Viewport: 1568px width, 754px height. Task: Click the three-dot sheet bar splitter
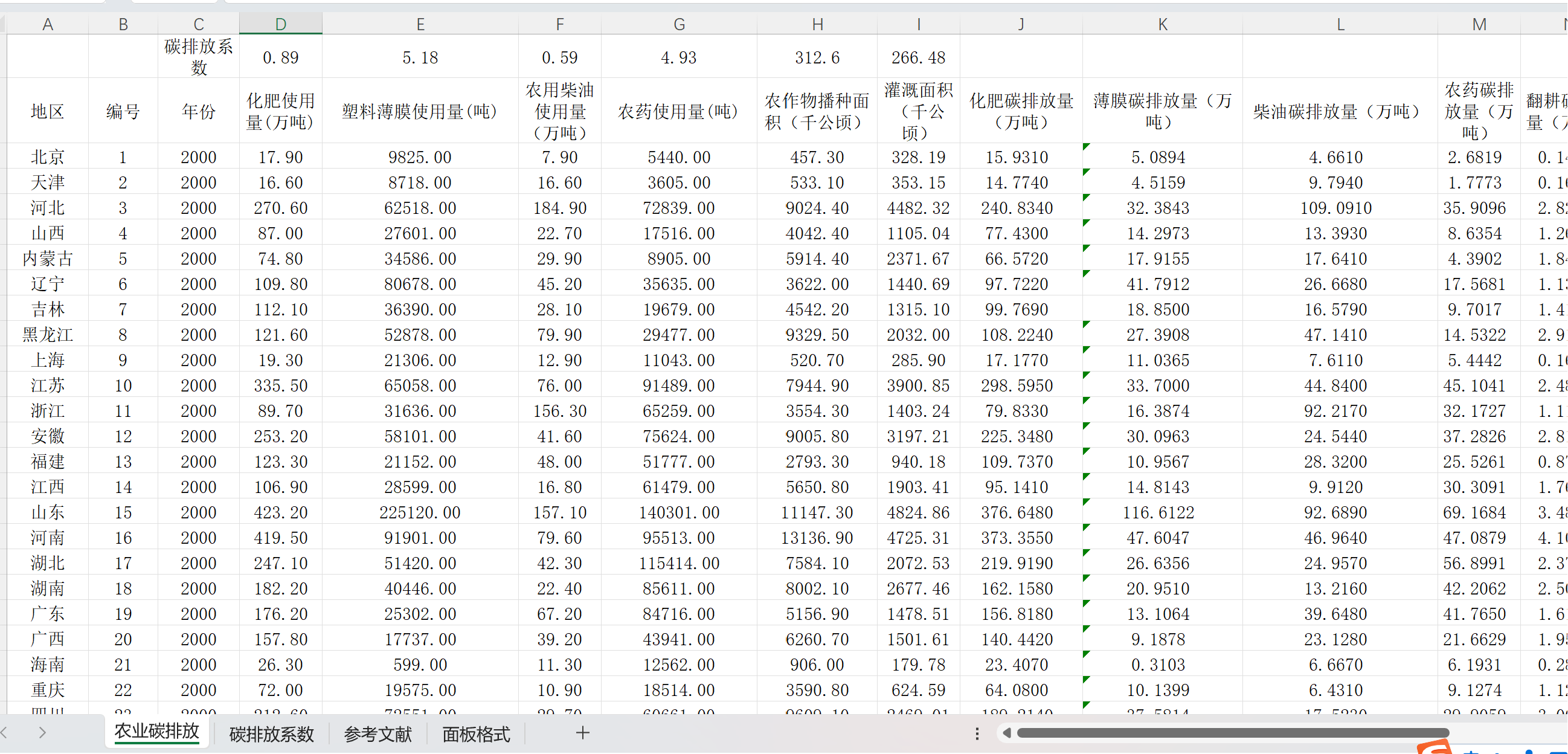coord(977,734)
